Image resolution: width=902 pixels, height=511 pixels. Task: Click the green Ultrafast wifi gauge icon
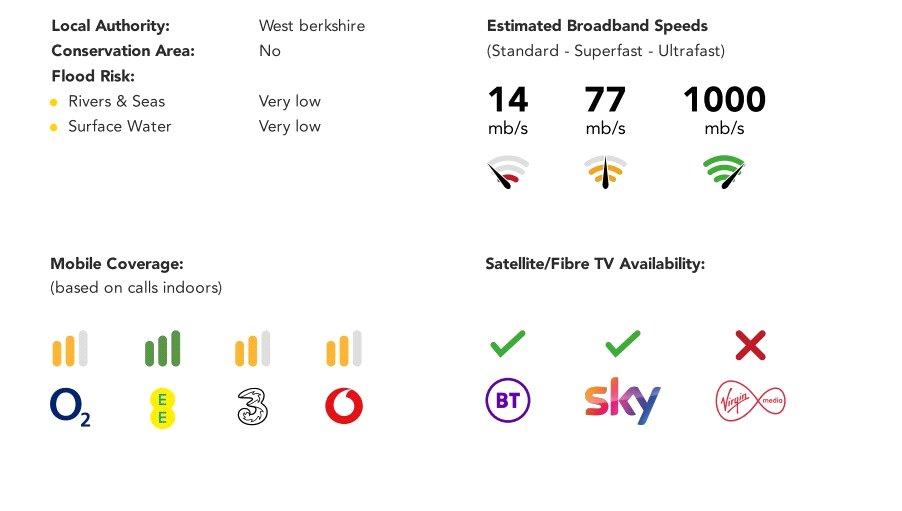pos(724,171)
